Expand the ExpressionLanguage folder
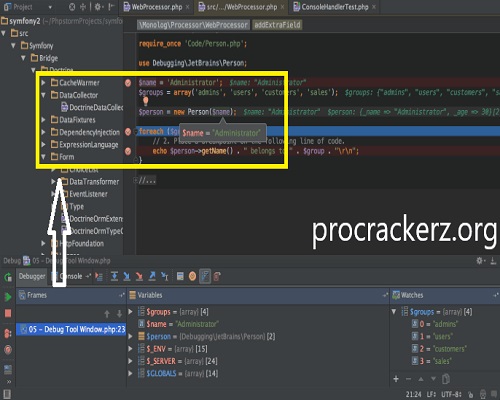 [x=43, y=144]
